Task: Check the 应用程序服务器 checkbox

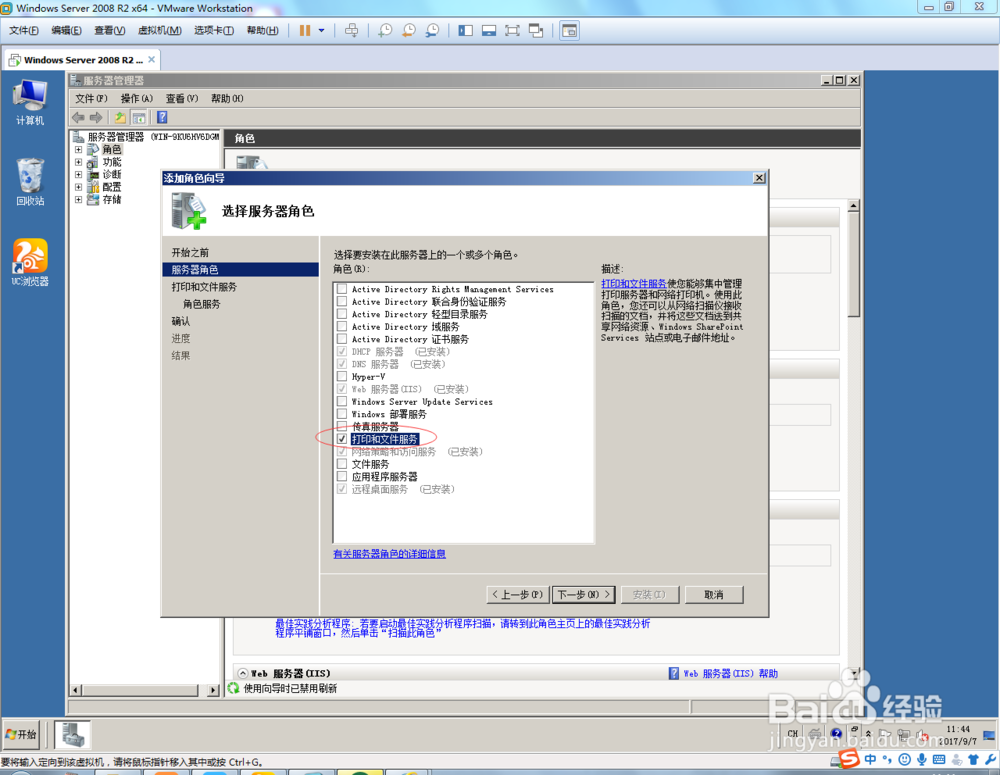Action: click(x=342, y=476)
